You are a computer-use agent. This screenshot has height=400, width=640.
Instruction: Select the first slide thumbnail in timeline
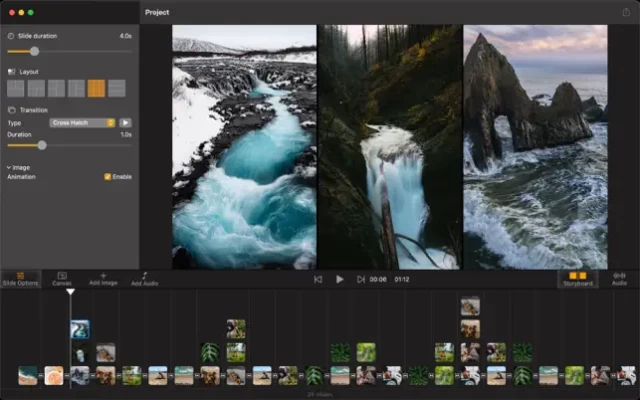coord(28,375)
